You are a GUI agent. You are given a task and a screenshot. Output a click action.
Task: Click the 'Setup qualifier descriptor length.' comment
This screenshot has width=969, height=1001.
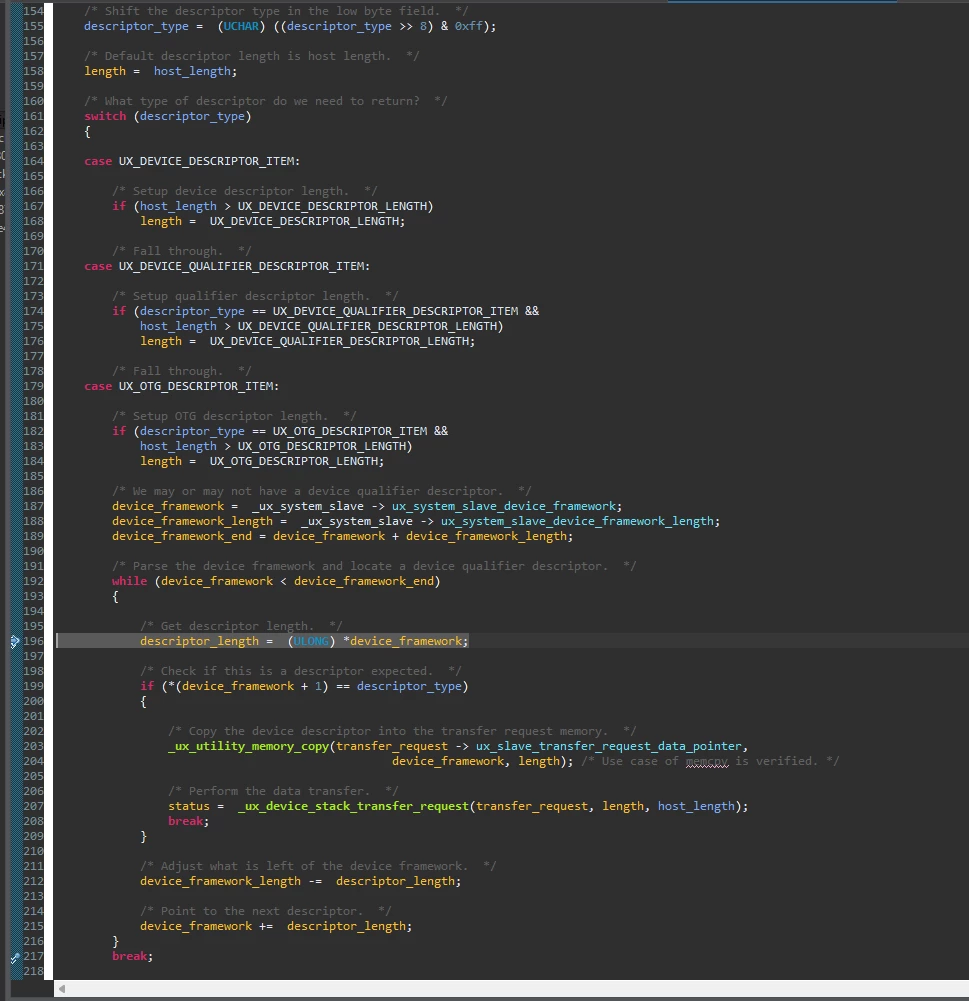point(255,296)
